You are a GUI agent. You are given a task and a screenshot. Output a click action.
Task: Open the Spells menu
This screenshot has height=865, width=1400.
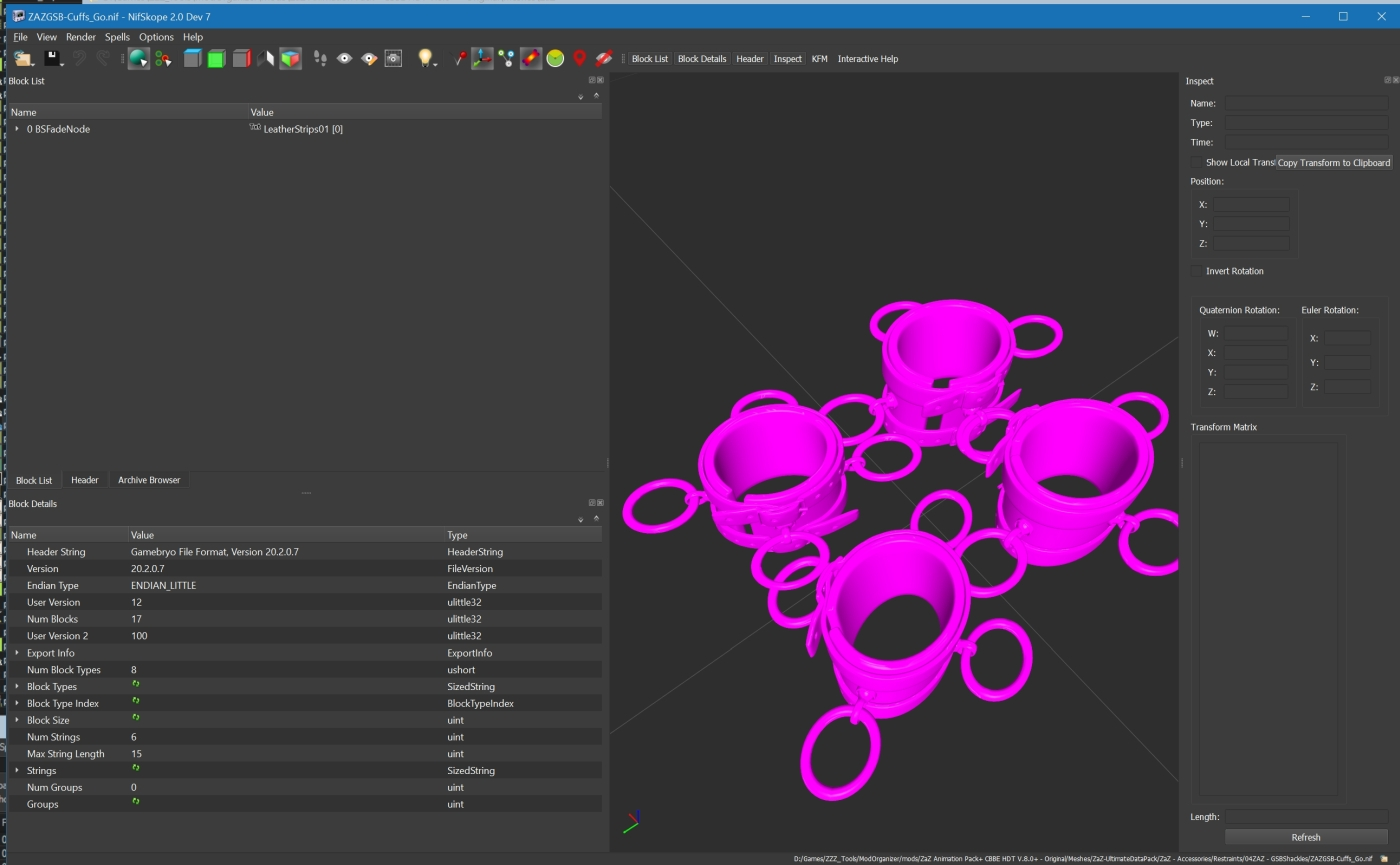pos(116,37)
